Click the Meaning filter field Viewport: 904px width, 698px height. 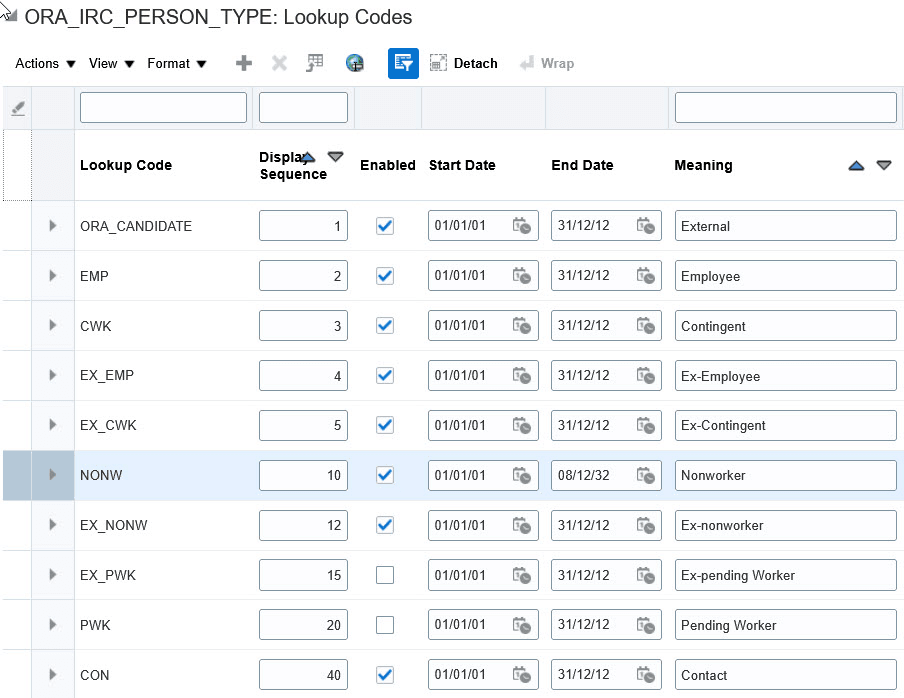pyautogui.click(x=785, y=107)
